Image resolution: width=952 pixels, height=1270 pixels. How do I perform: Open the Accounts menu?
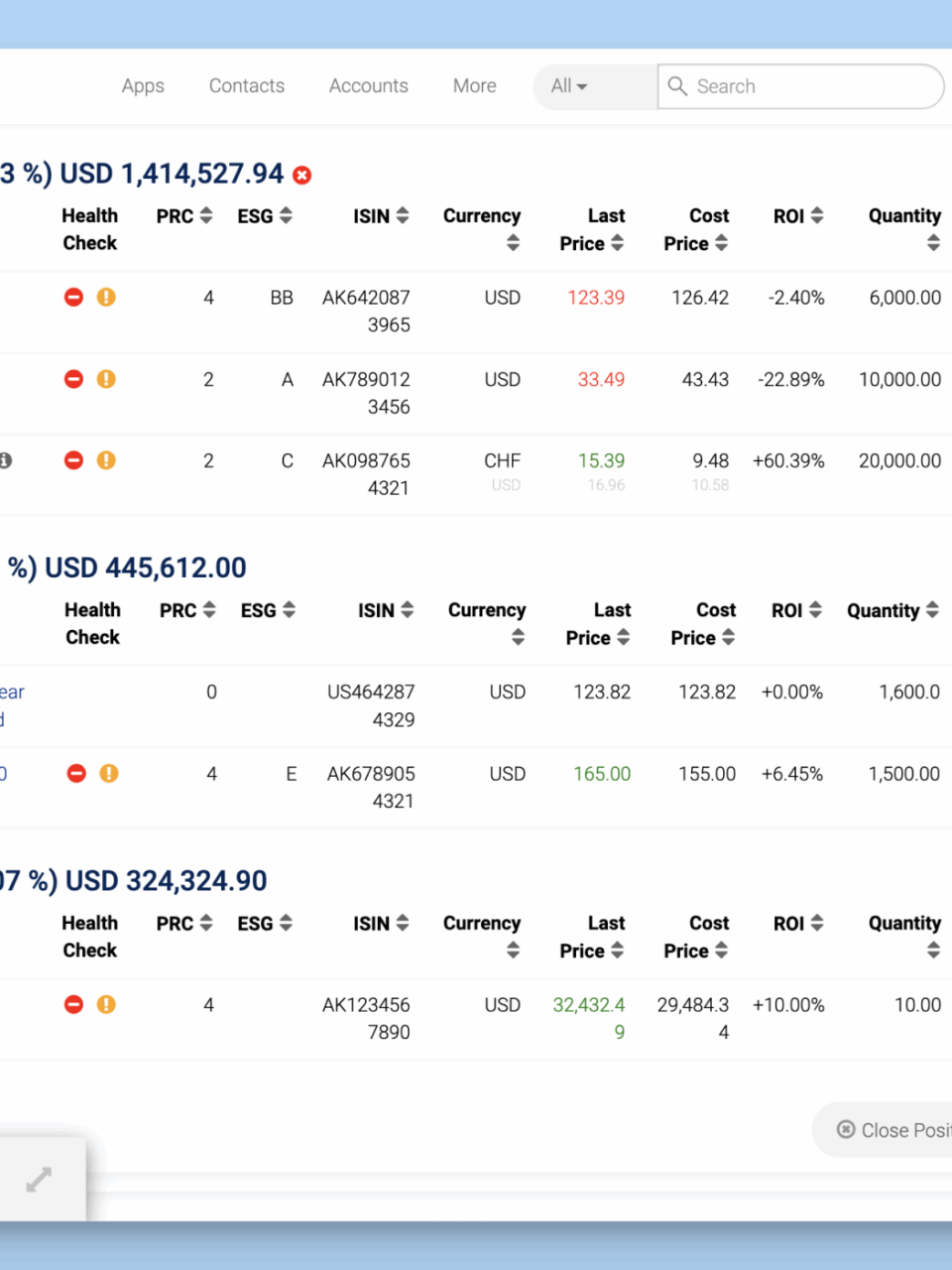[369, 86]
